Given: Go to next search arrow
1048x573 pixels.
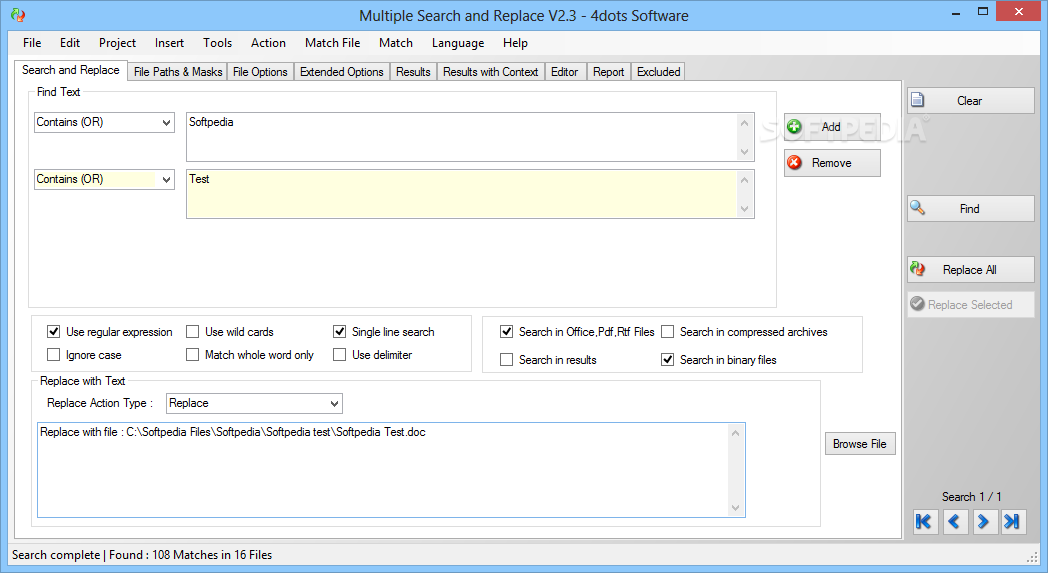Looking at the screenshot, I should (x=983, y=522).
